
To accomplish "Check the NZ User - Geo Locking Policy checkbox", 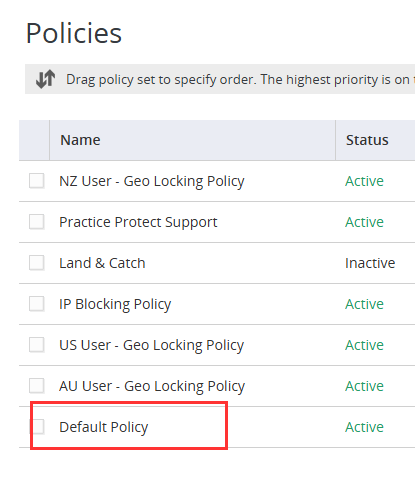I will coord(37,181).
